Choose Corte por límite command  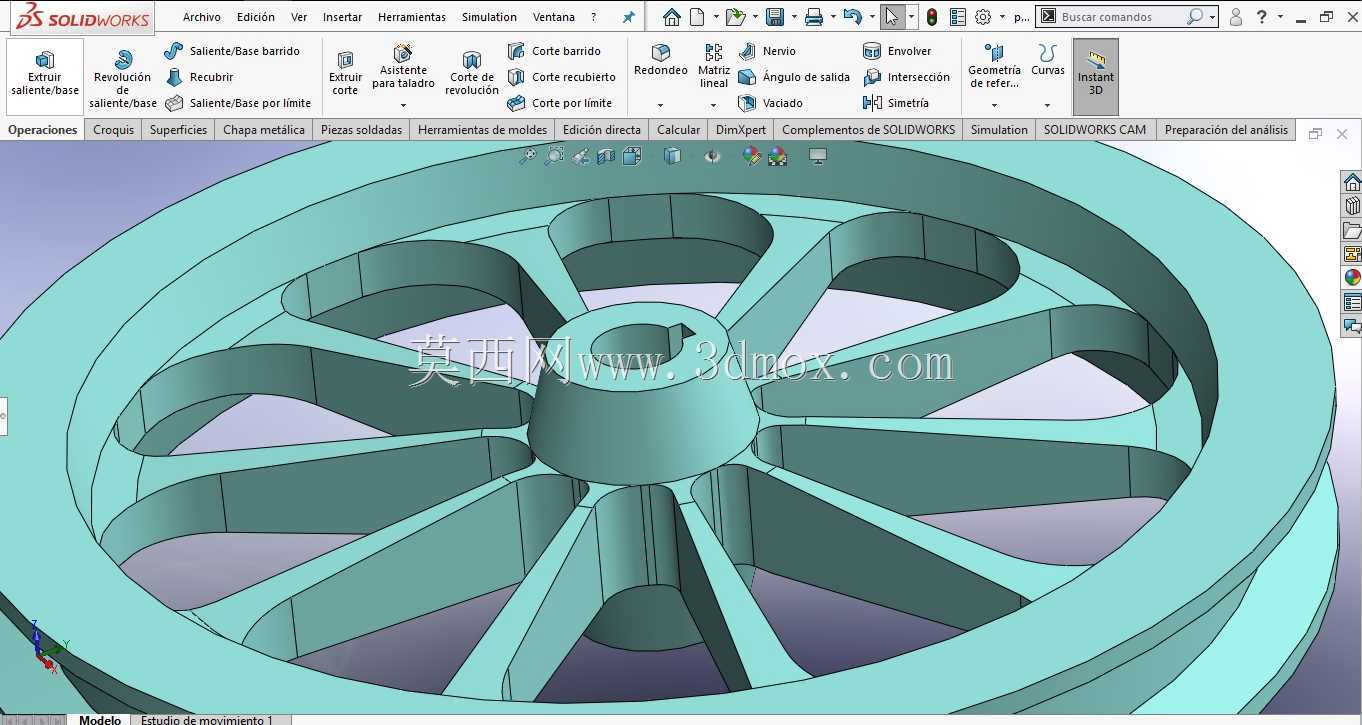[x=560, y=103]
